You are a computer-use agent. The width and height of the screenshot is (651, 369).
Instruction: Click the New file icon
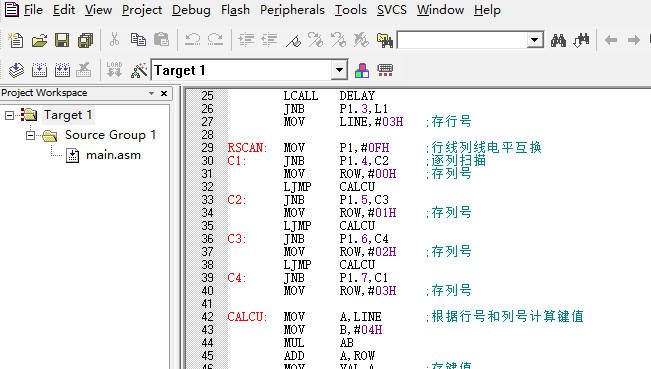point(15,40)
